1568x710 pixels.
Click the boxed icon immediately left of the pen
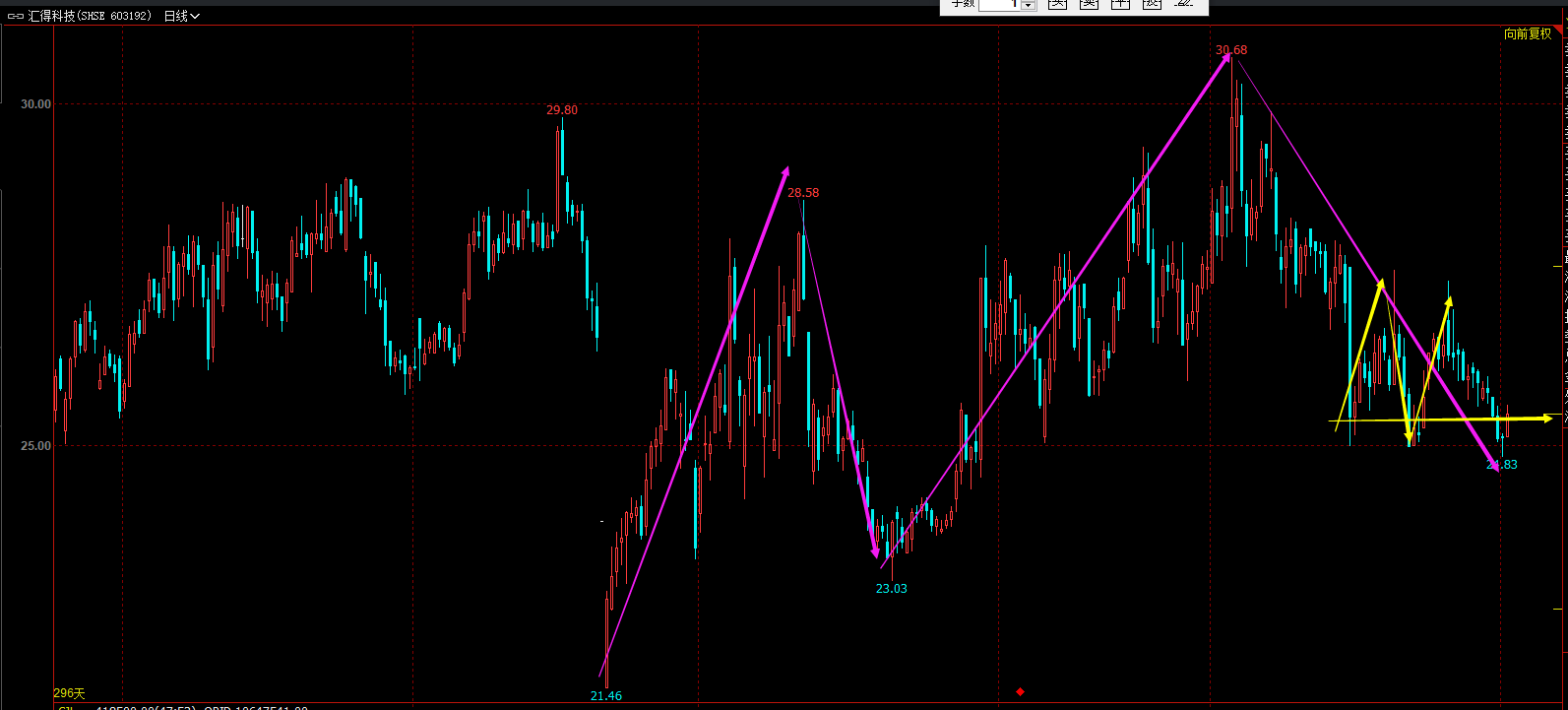(x=1152, y=4)
